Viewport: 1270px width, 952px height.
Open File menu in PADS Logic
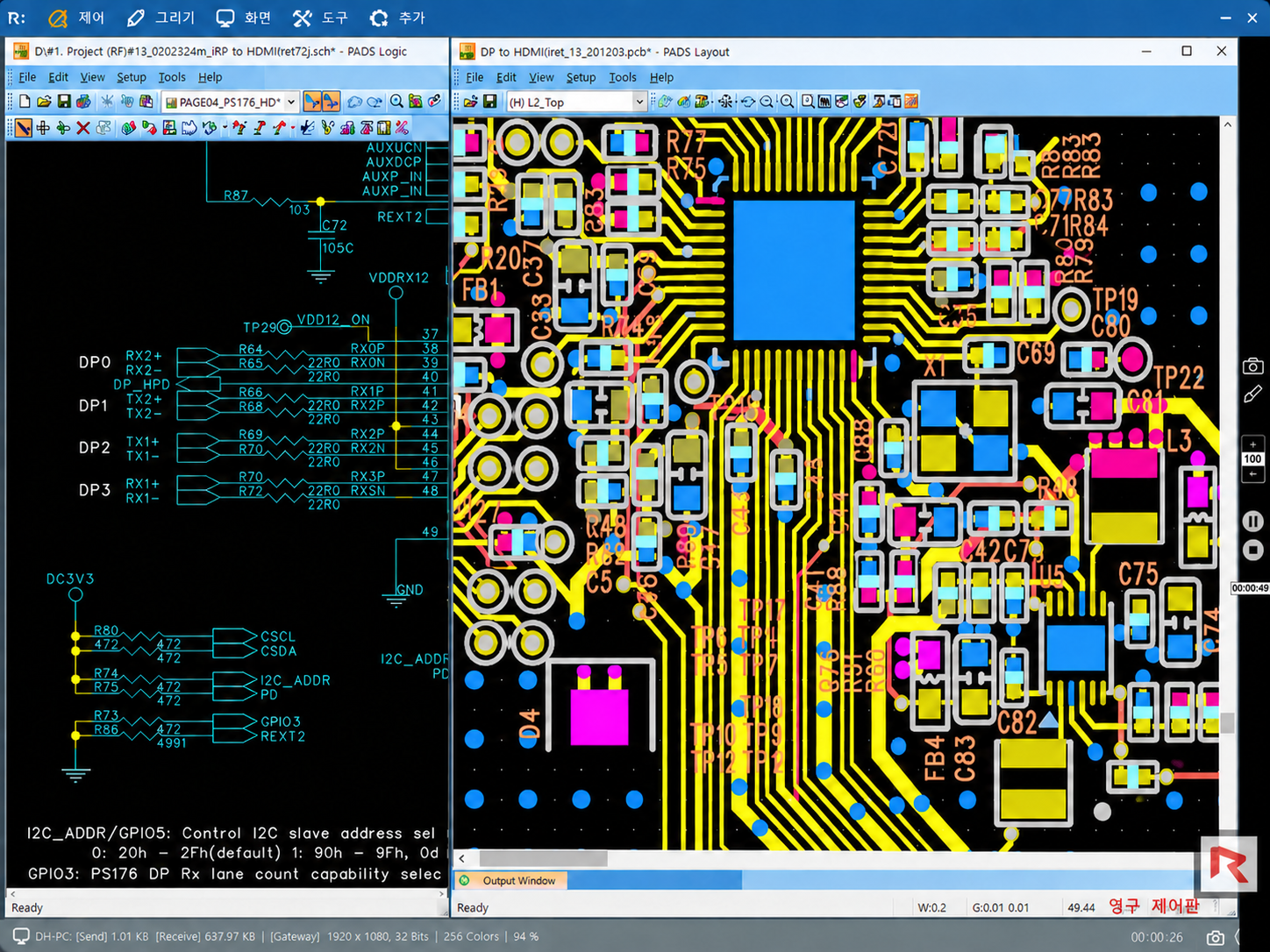(27, 77)
